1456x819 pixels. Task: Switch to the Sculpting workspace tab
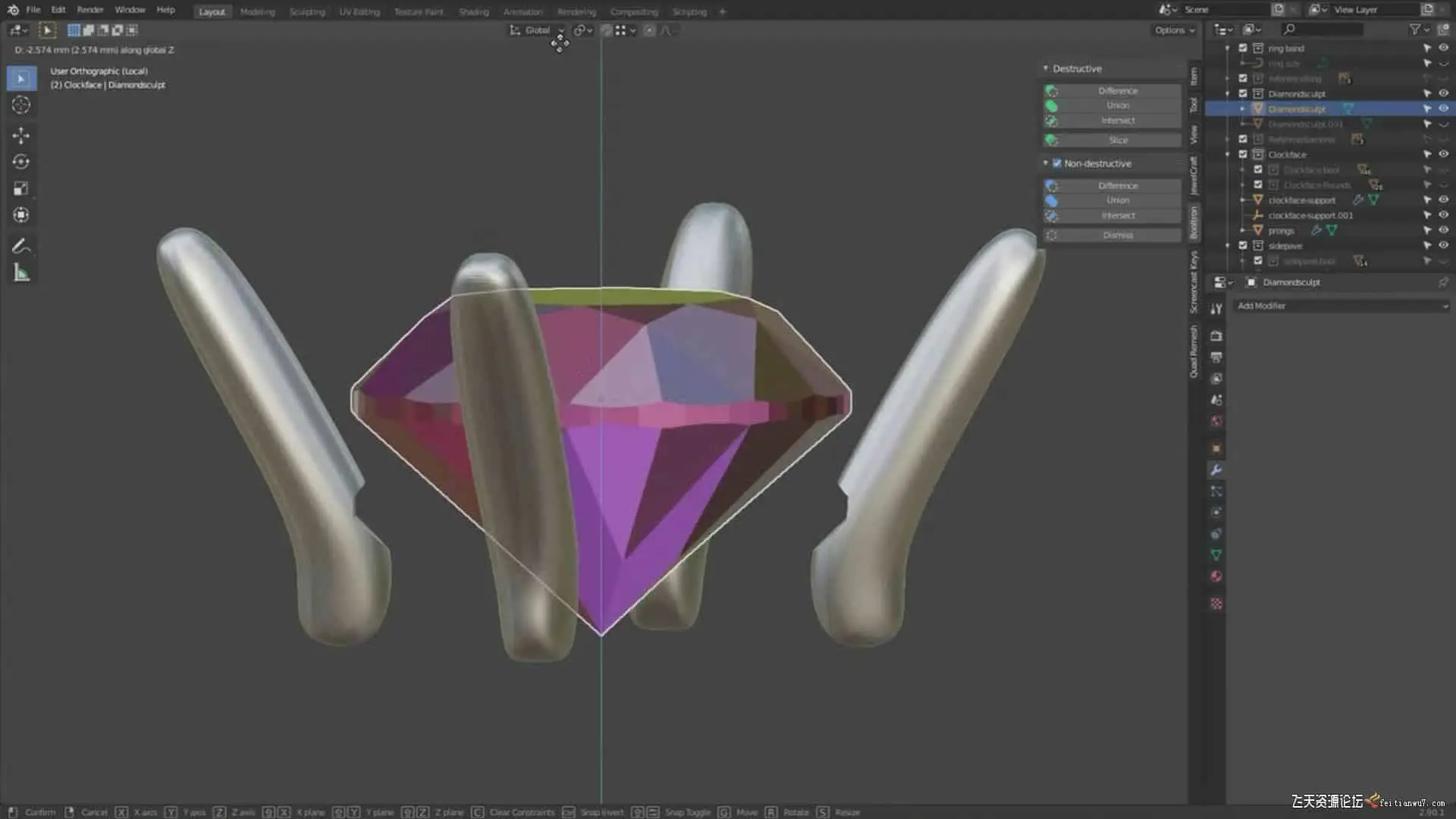[x=306, y=11]
